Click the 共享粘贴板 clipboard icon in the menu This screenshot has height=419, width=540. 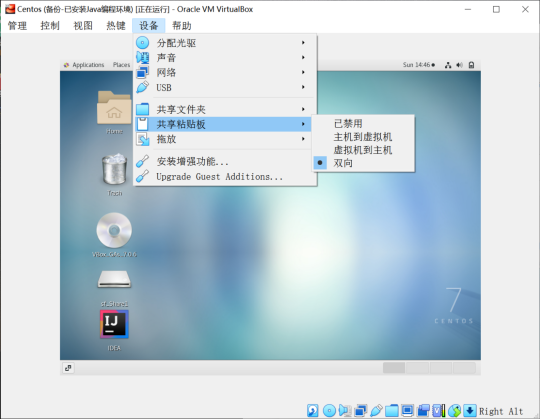(x=143, y=124)
